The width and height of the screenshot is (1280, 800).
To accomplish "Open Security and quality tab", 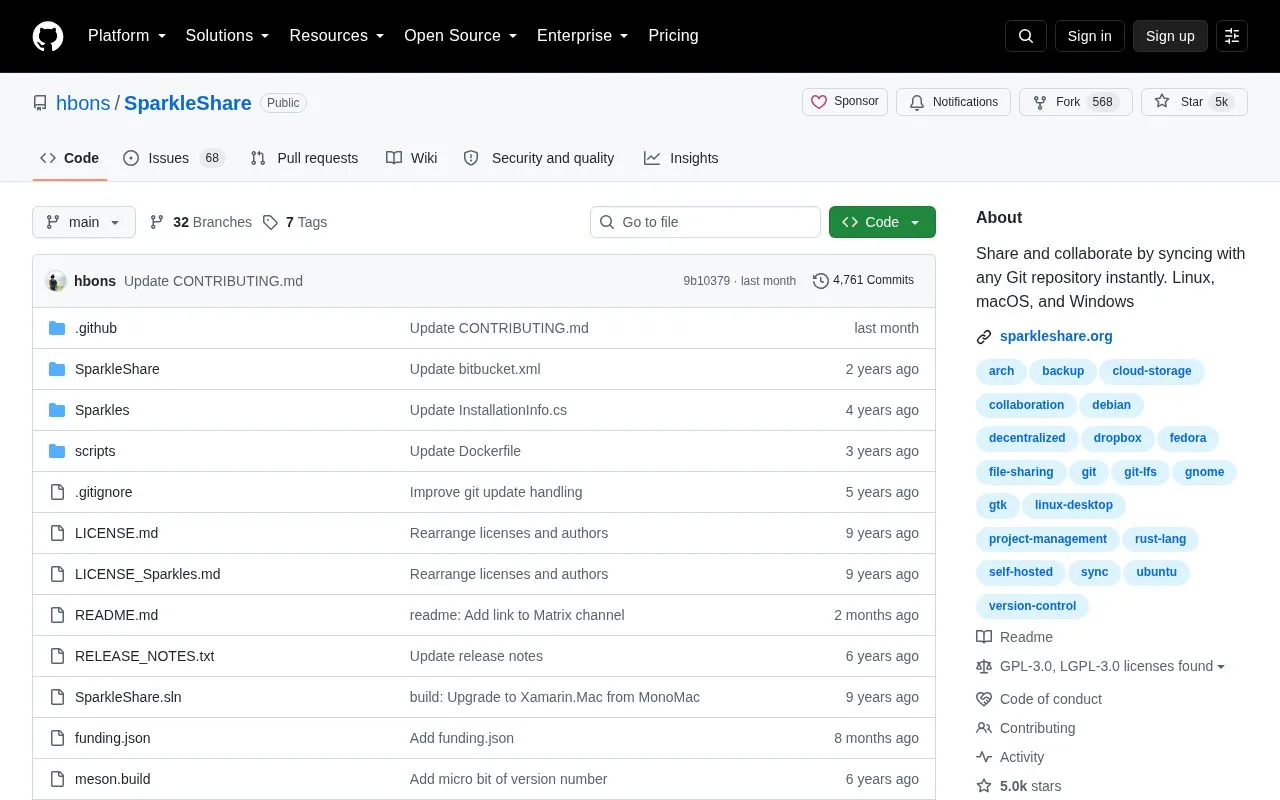I will coord(539,158).
